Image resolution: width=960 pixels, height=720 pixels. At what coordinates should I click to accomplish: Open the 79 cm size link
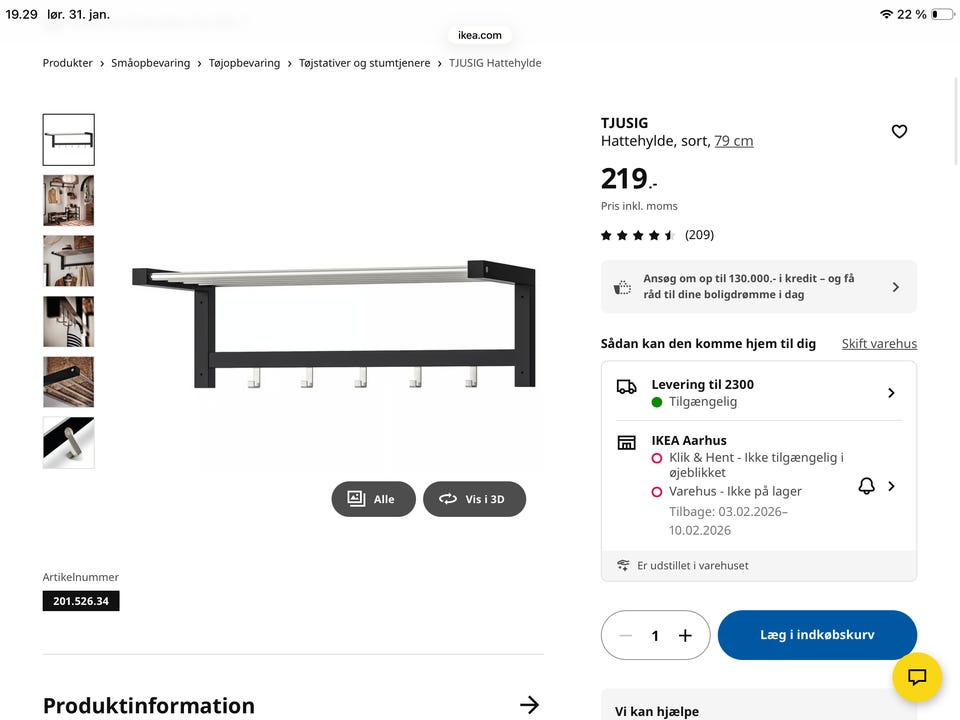pyautogui.click(x=734, y=141)
